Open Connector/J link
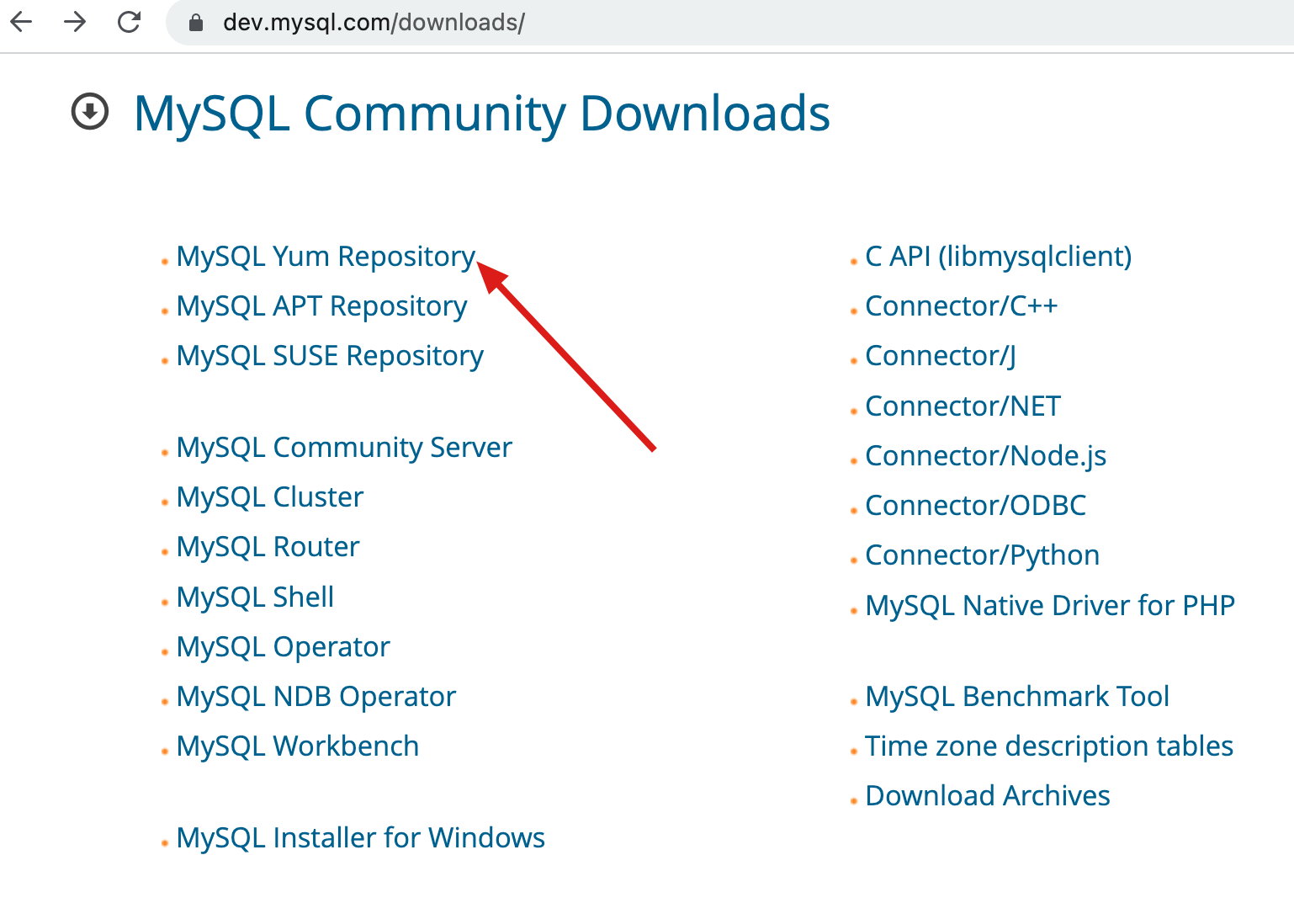This screenshot has height=924, width=1294. [x=941, y=356]
